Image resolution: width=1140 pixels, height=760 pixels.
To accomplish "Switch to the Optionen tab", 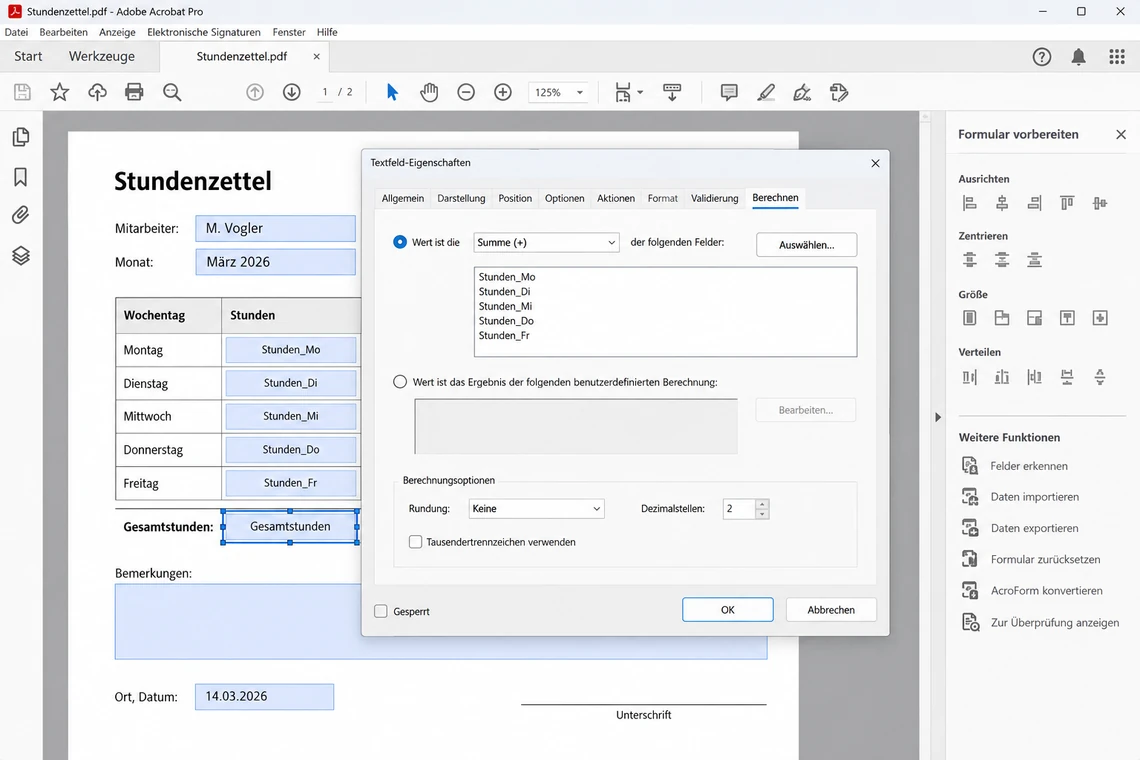I will (x=564, y=198).
